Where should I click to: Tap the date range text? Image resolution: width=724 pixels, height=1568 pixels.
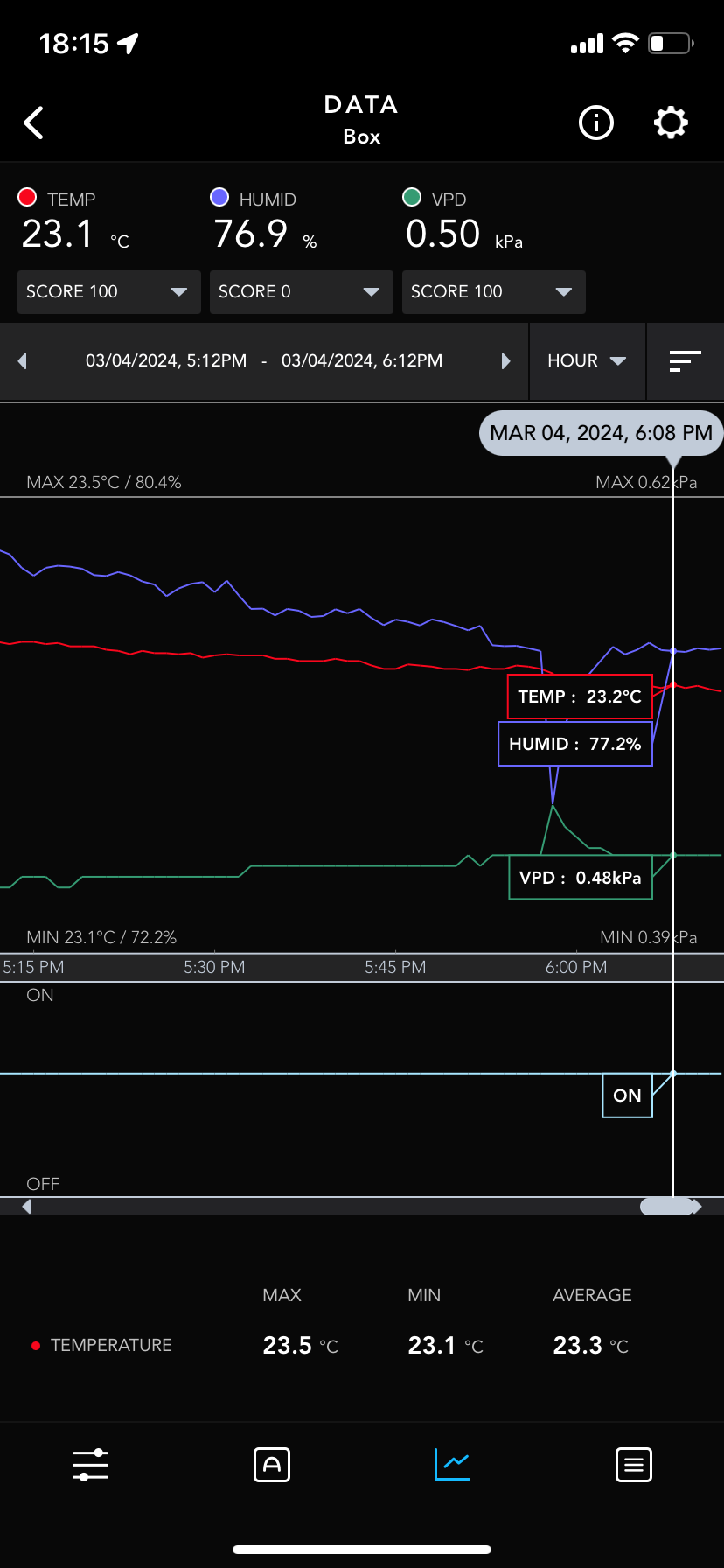click(x=264, y=361)
